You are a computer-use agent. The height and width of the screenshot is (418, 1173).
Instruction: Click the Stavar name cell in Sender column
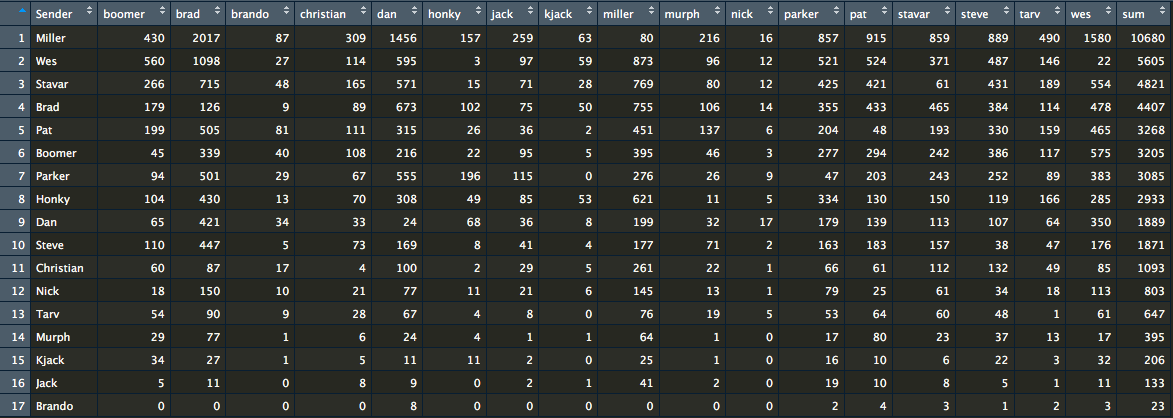(53, 84)
